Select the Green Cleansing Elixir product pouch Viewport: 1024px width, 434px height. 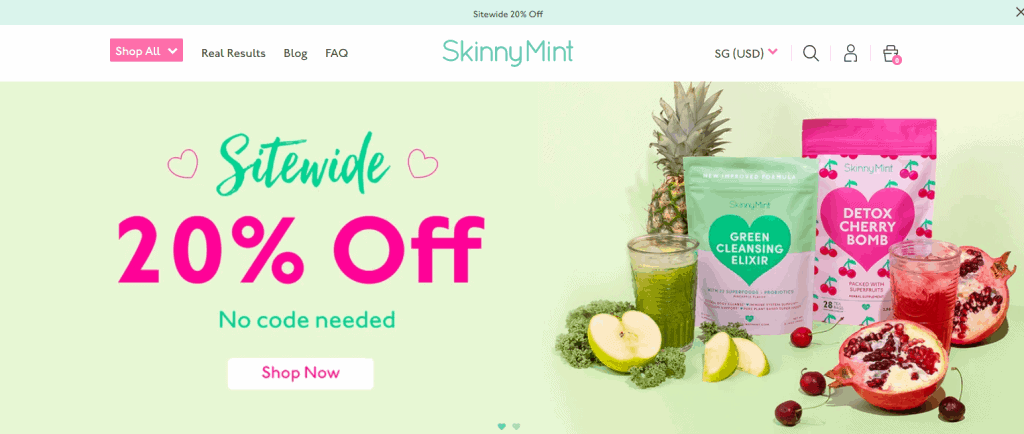[x=750, y=247]
